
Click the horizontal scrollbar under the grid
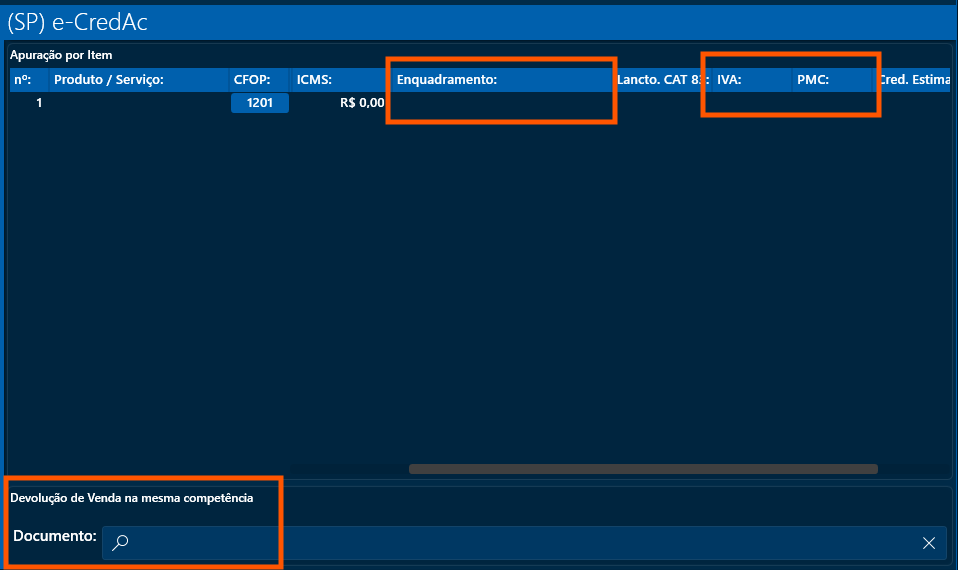[x=642, y=468]
